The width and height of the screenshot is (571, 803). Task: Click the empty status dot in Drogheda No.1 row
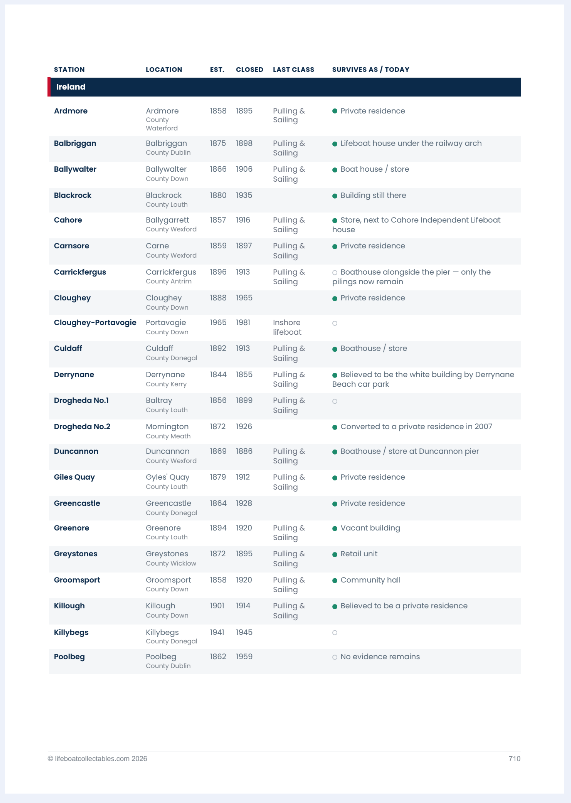click(x=334, y=401)
